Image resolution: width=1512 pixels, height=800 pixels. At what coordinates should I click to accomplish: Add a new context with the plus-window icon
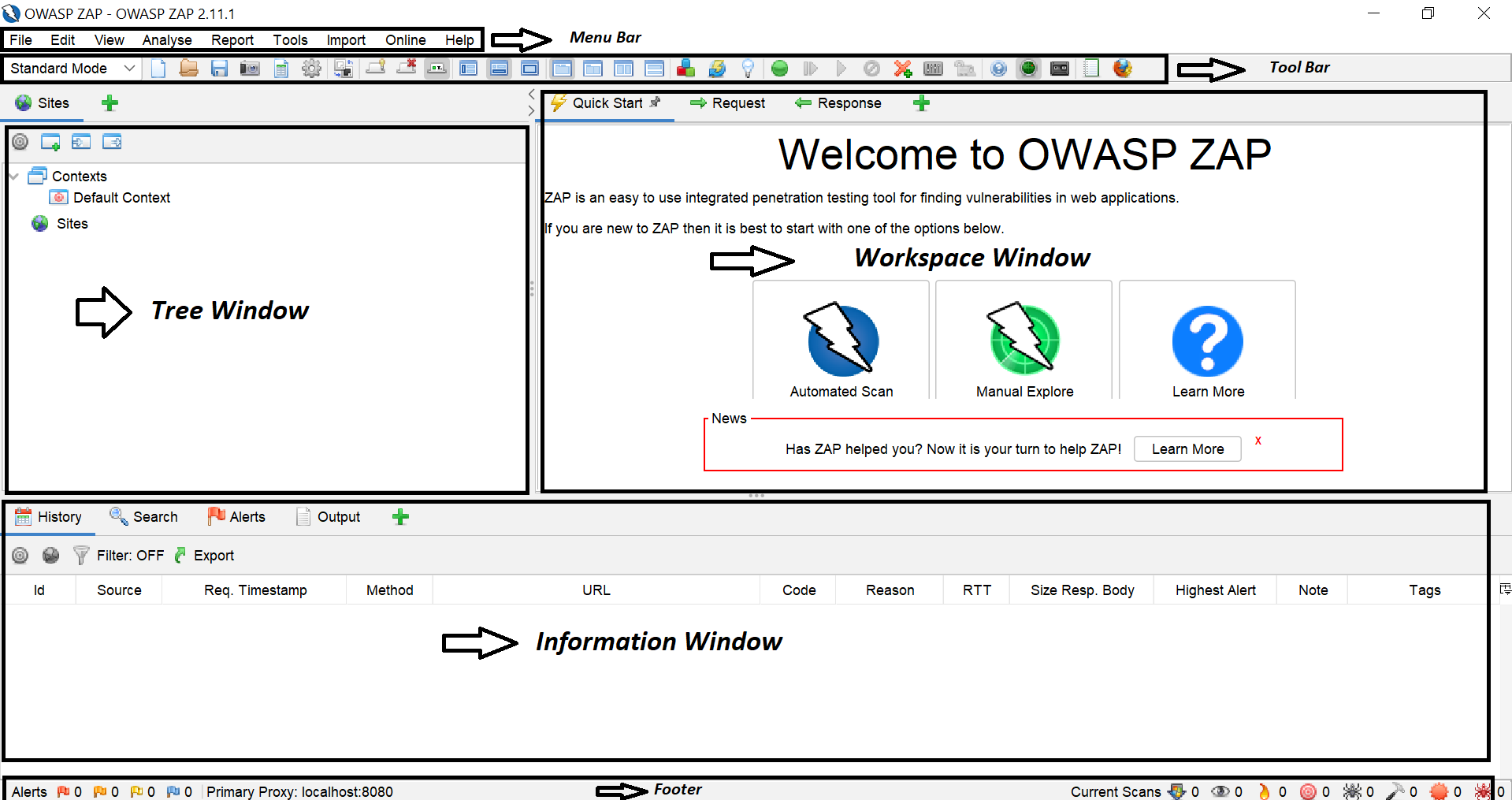pyautogui.click(x=50, y=142)
